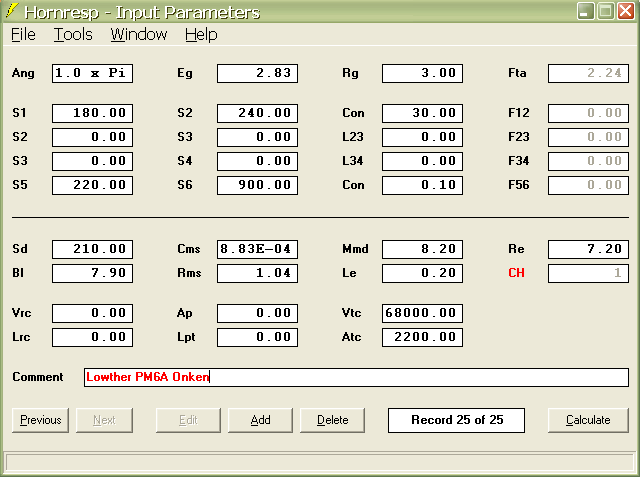Screen dimensions: 640x478
Task: Close the Hornresp window with red X
Action: pyautogui.click(x=626, y=11)
